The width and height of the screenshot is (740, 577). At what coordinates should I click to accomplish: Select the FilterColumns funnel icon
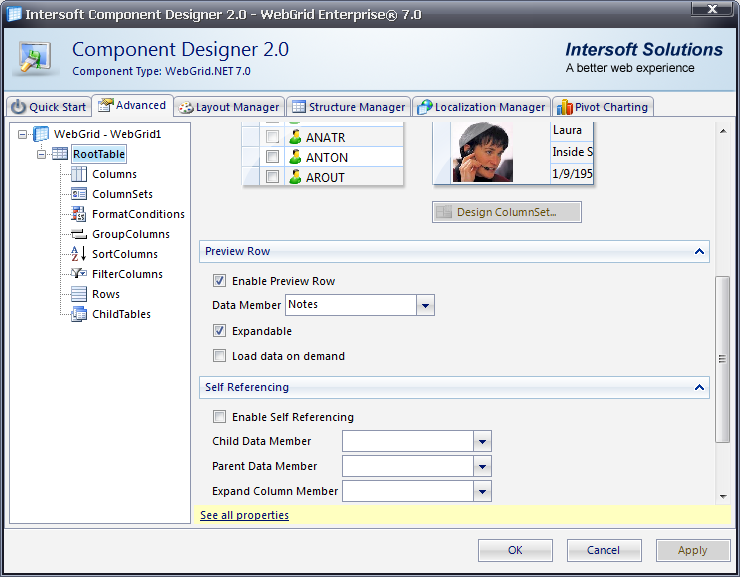coord(79,274)
